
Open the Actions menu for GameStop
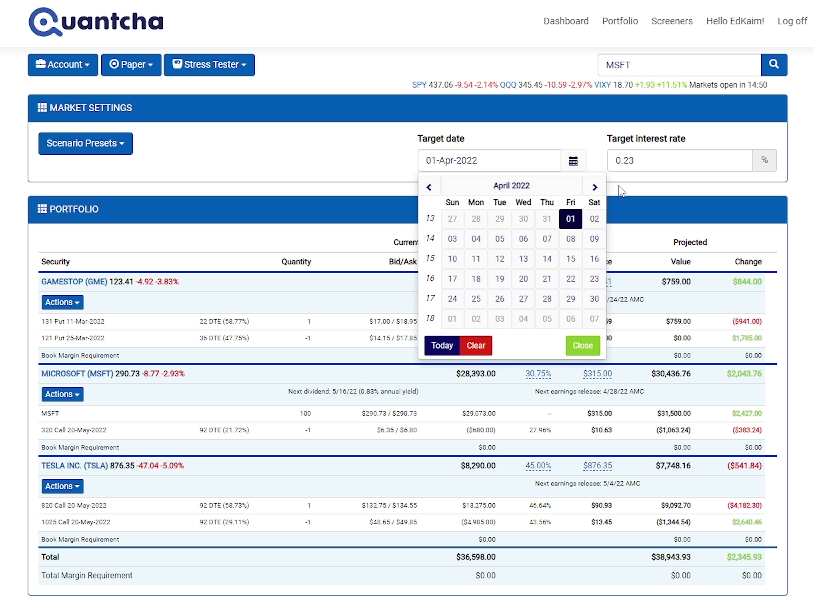[62, 302]
